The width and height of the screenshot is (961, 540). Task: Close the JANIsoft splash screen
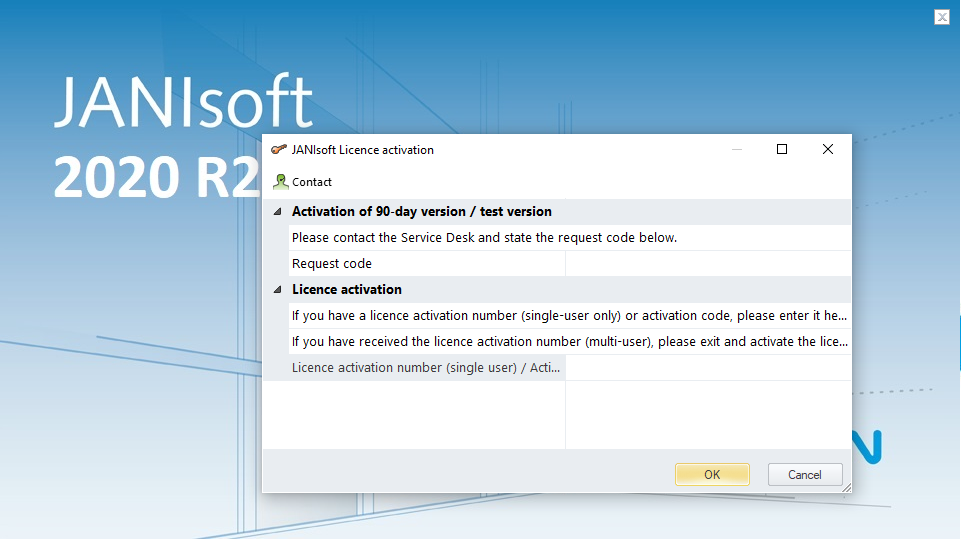coord(942,17)
